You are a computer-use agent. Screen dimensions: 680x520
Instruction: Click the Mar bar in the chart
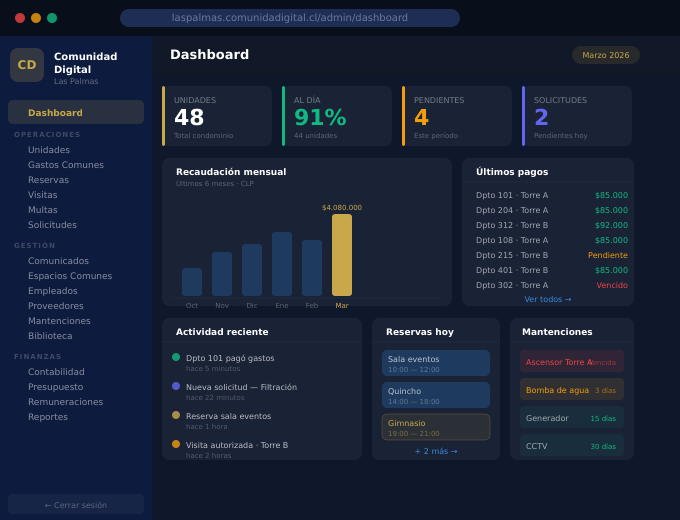click(x=342, y=255)
